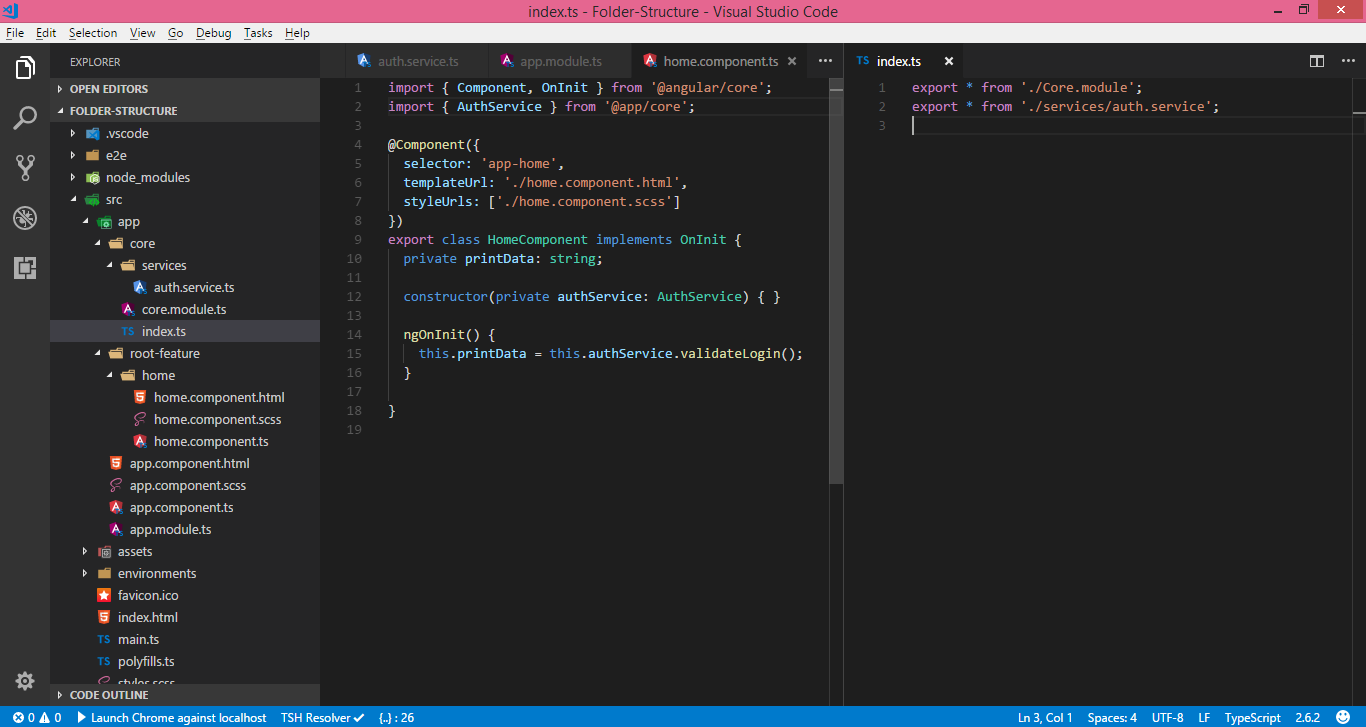
Task: Open the Debug view in activity bar
Action: click(25, 218)
